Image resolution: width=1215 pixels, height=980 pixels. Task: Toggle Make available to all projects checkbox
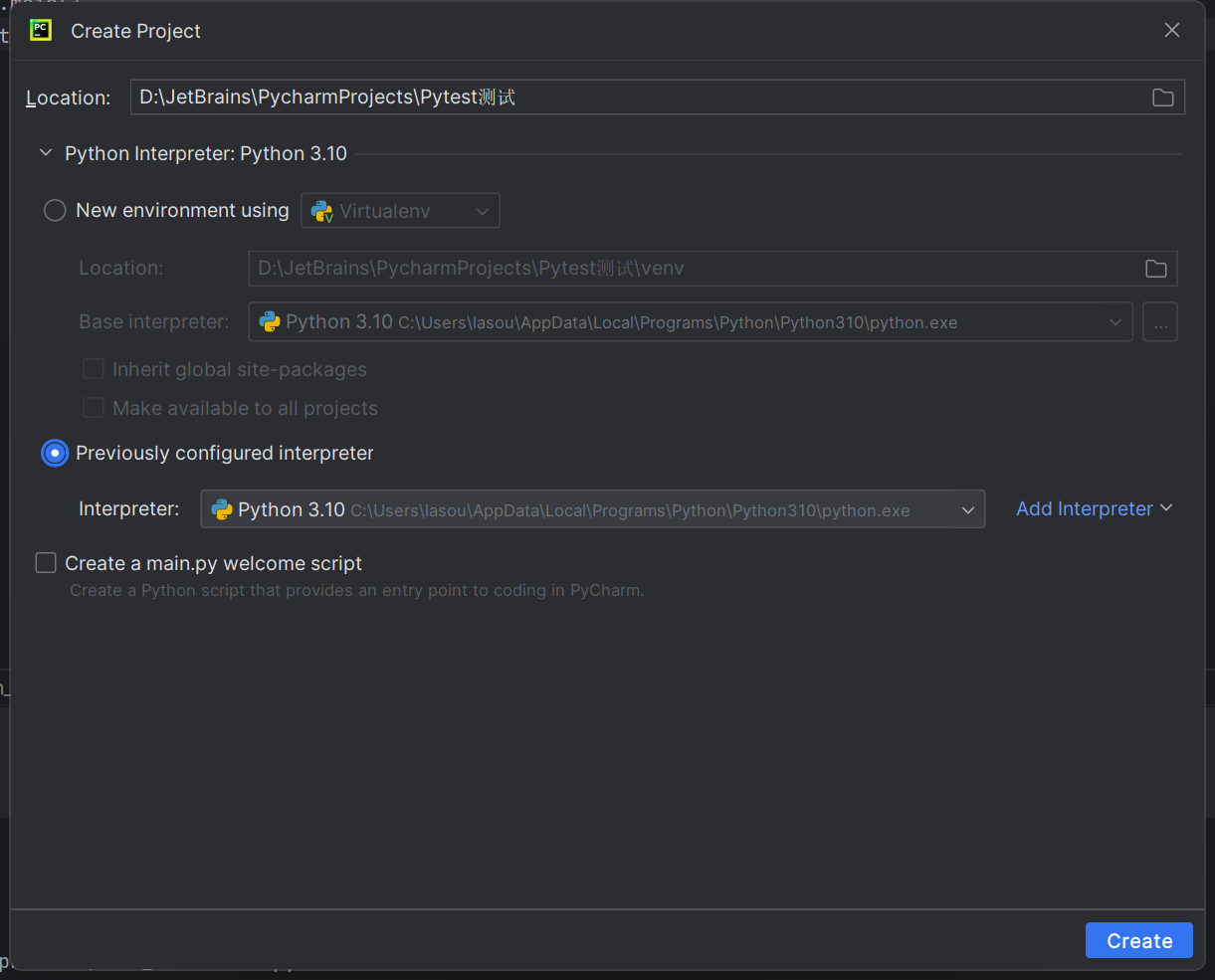[x=94, y=408]
